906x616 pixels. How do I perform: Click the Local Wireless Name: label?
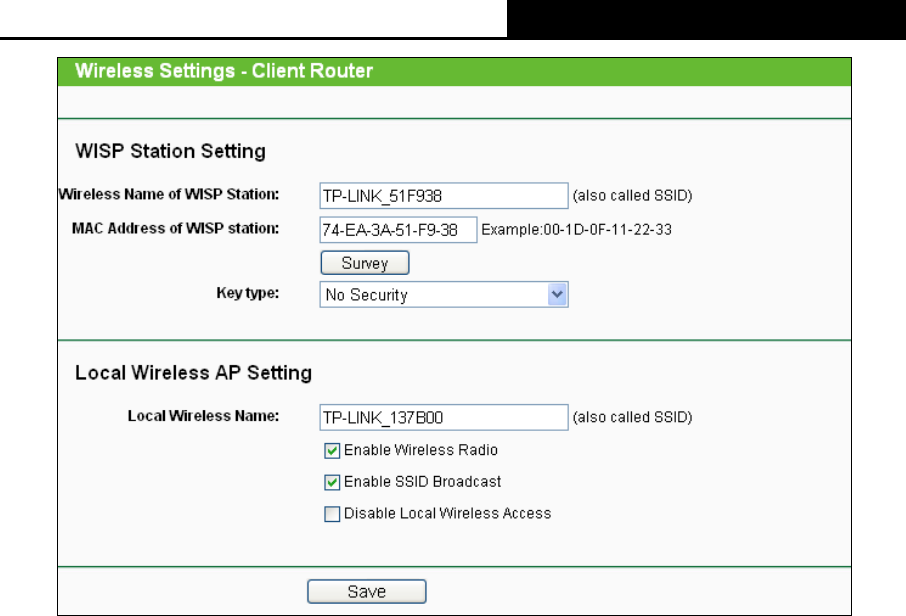[x=203, y=416]
